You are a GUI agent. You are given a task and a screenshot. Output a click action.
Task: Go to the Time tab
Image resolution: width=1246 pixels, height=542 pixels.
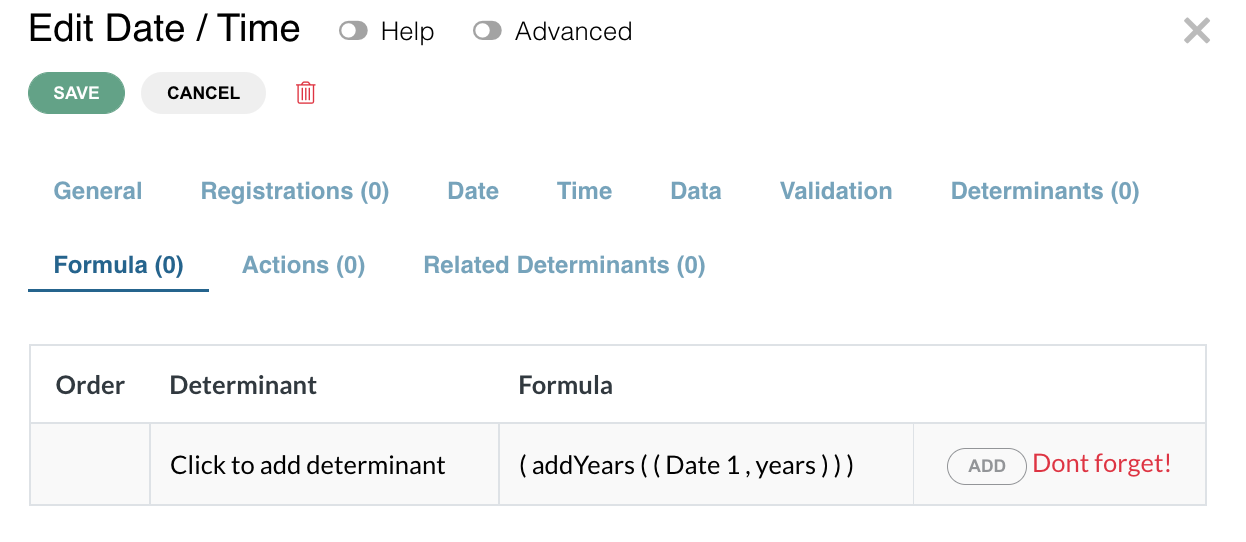[585, 191]
